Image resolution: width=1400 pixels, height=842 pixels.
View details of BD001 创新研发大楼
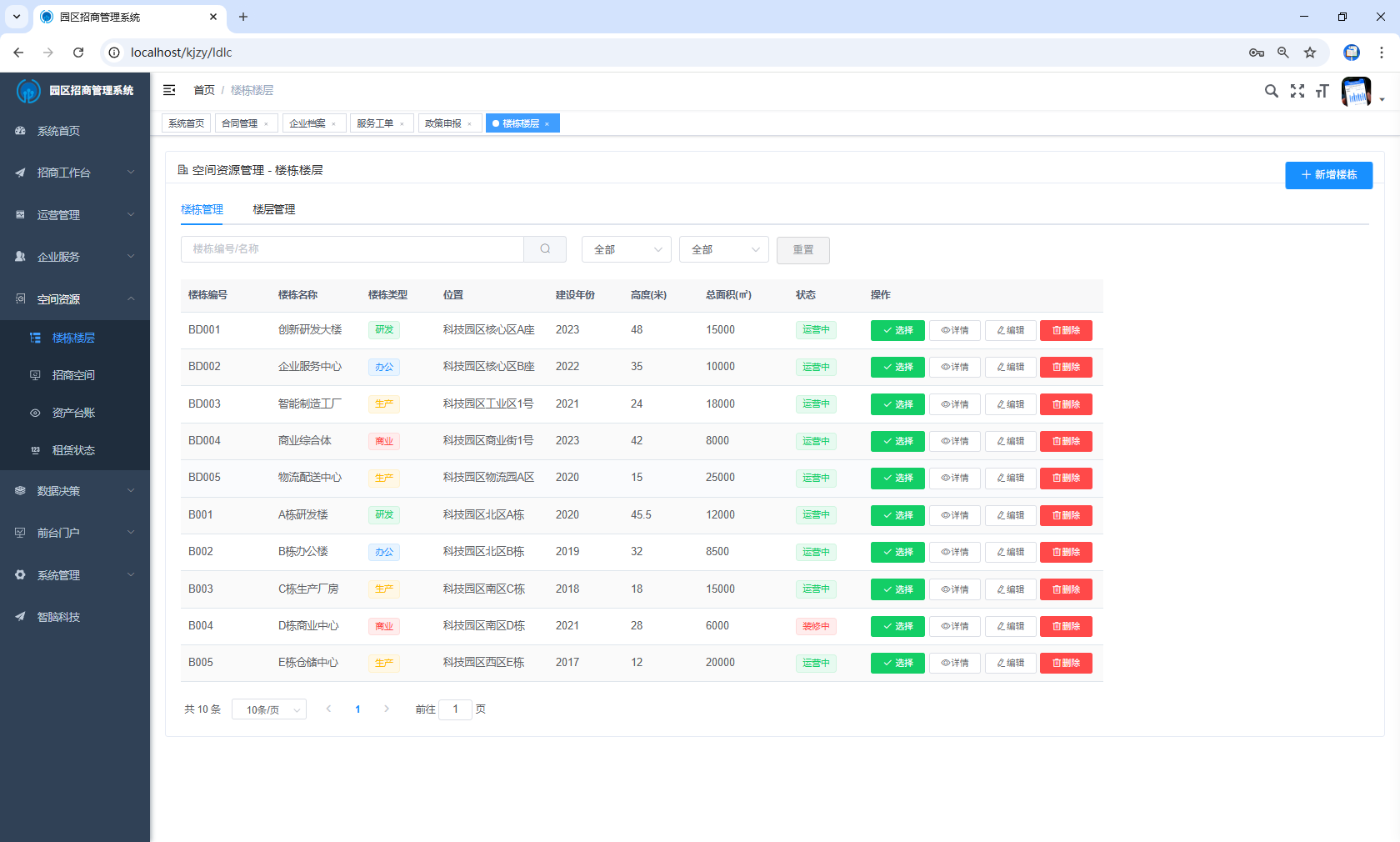click(954, 330)
